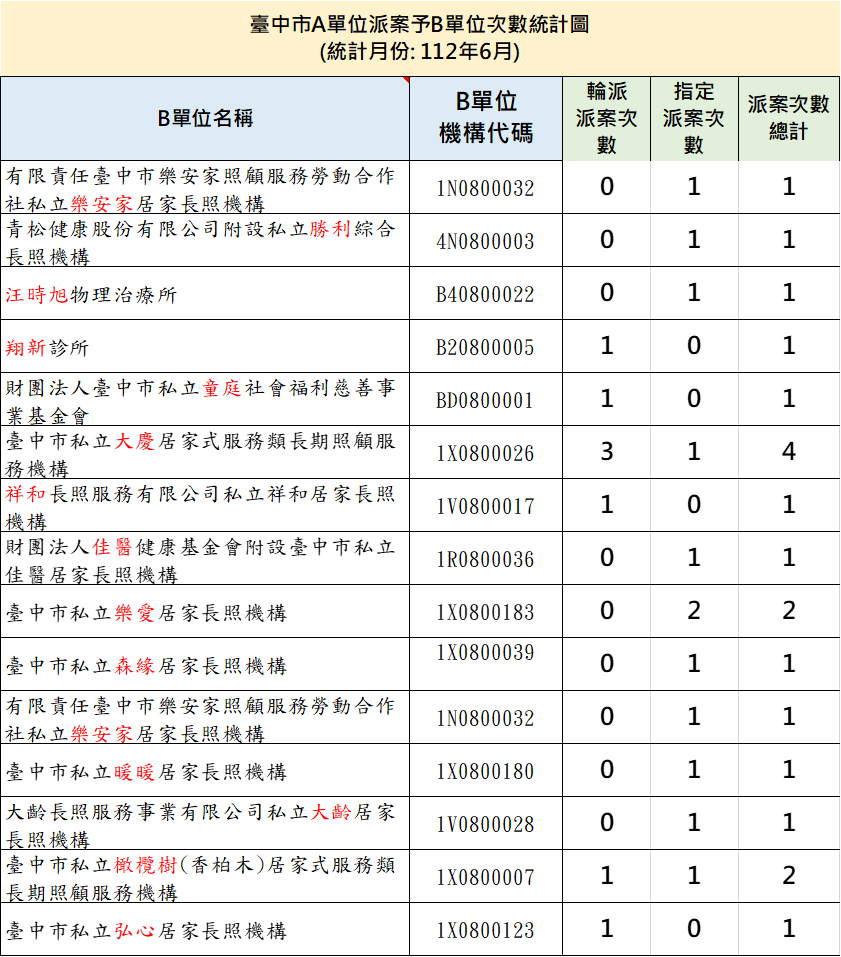
Task: Click the 指定 count 2 in the 樂愛 row
Action: pos(694,611)
